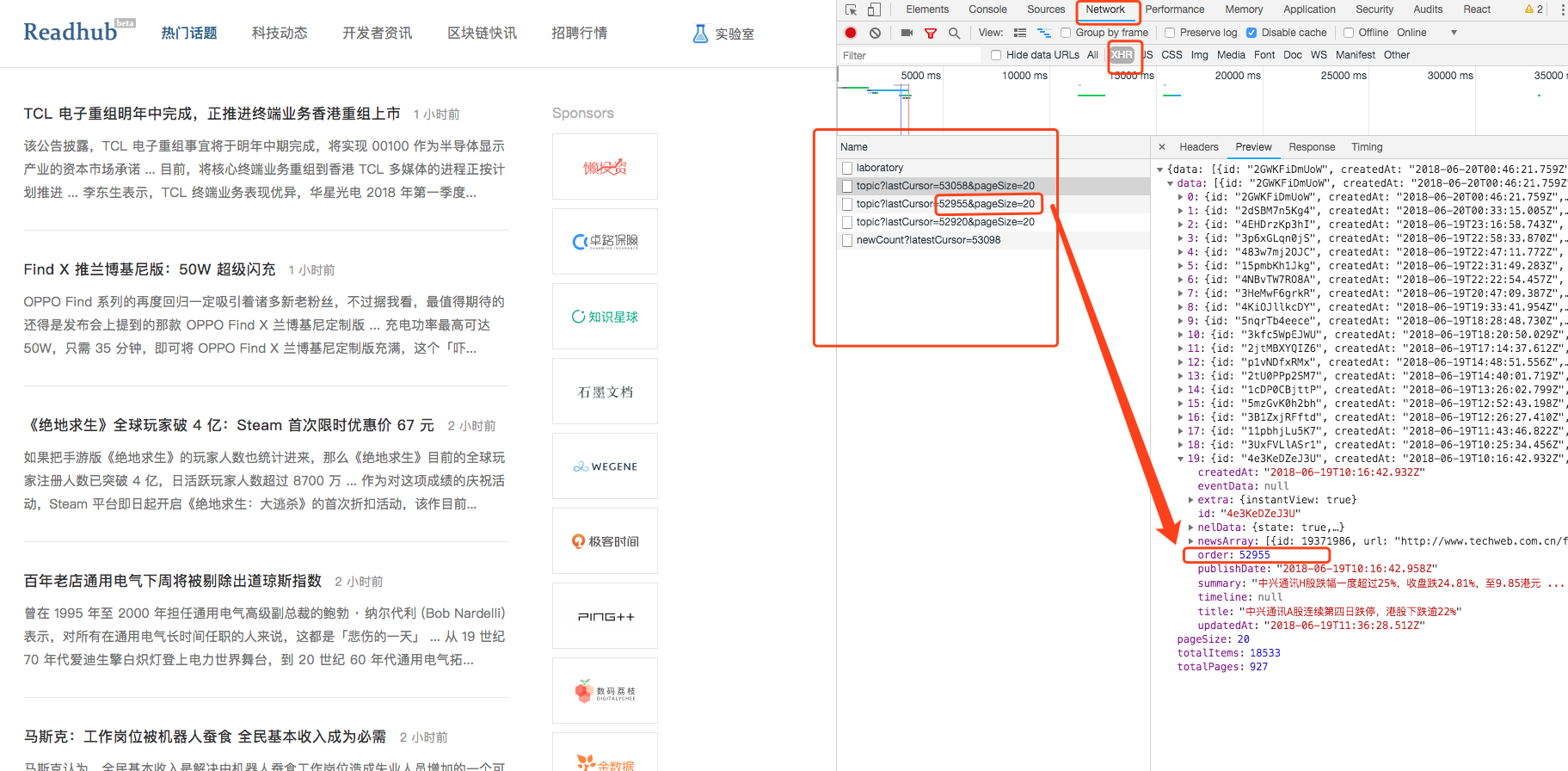Expand array item 10 in preview

point(1180,335)
